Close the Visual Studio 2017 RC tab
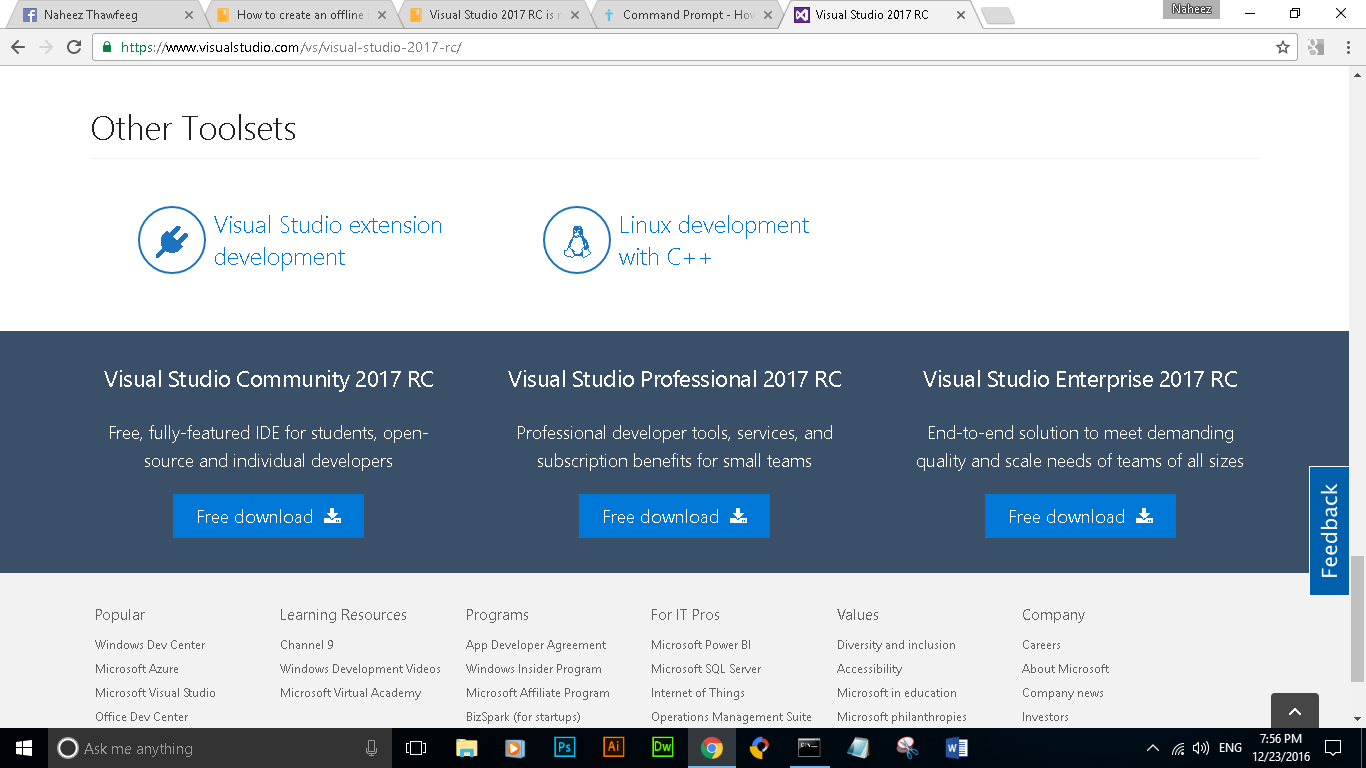 [x=961, y=15]
